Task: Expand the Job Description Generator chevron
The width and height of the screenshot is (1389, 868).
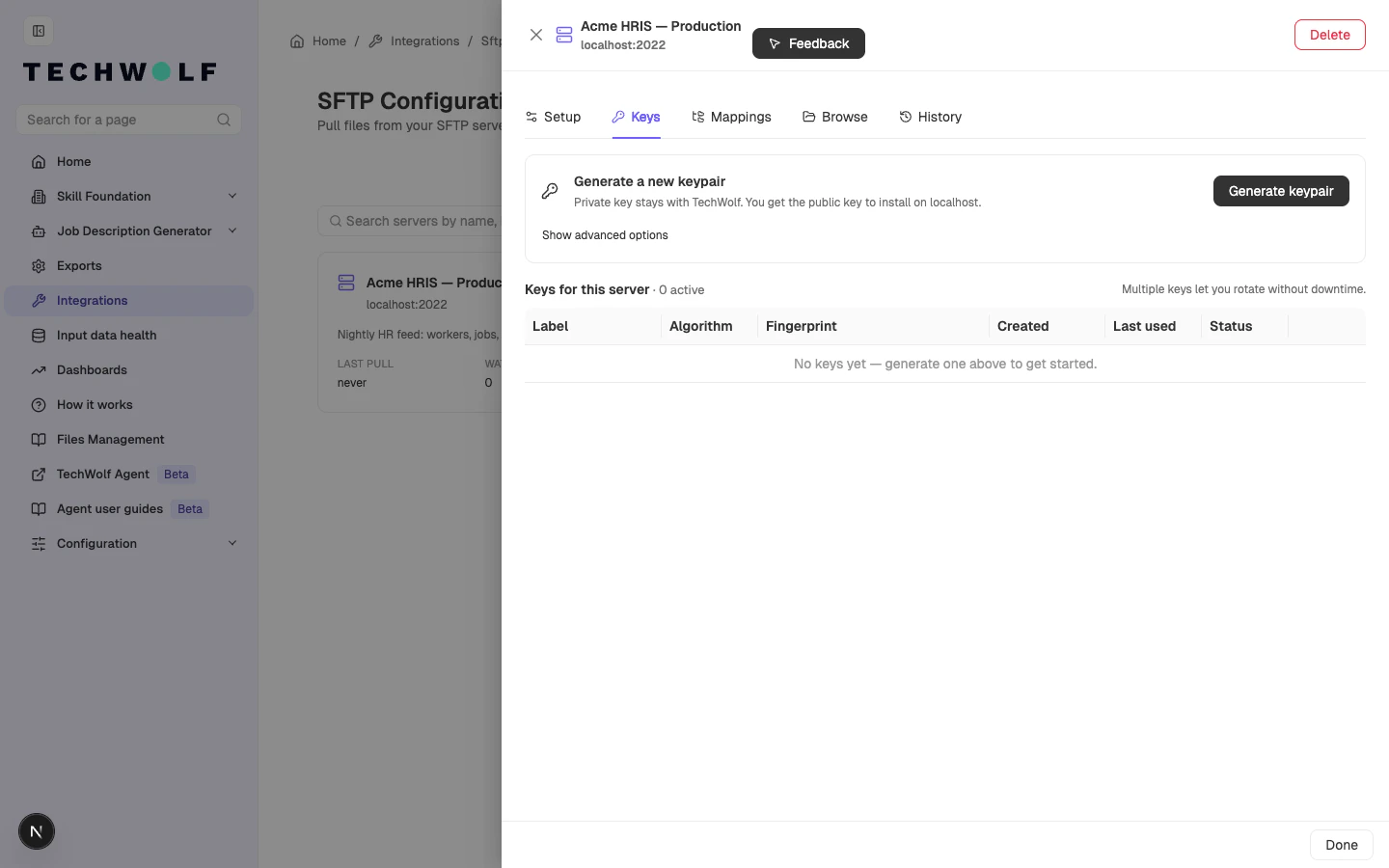Action: pos(232,231)
